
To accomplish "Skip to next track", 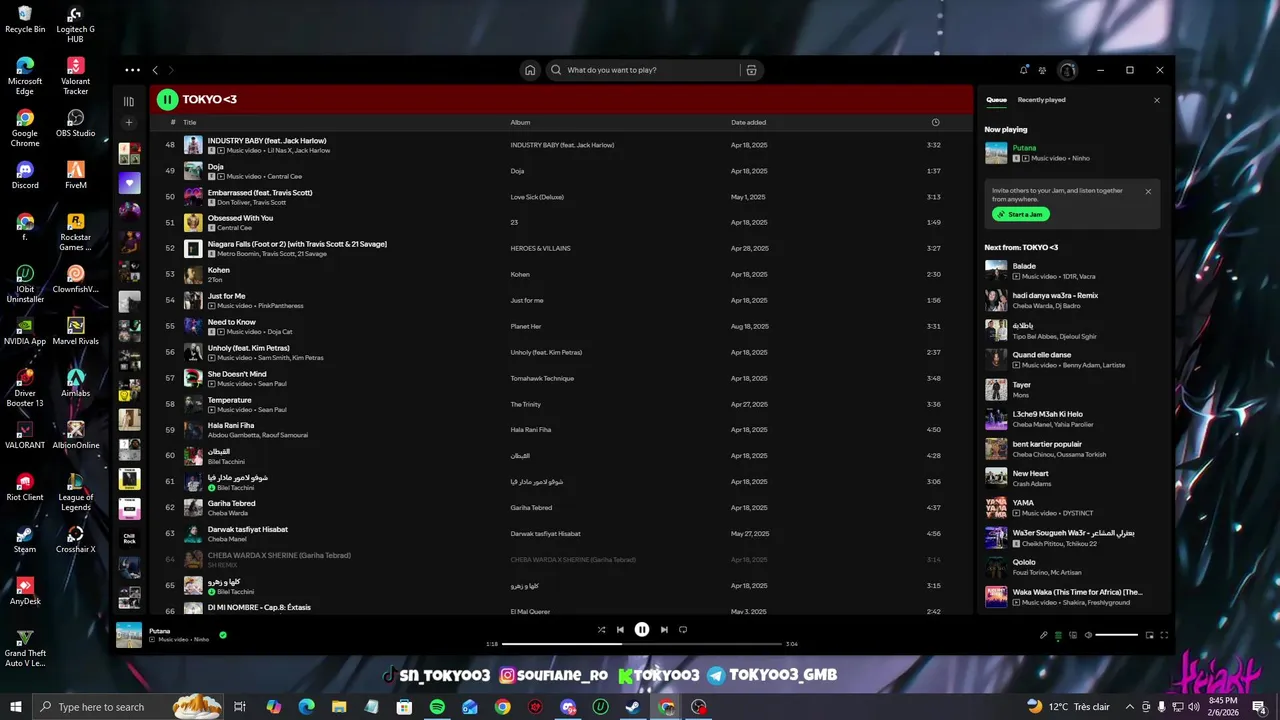I will [664, 630].
